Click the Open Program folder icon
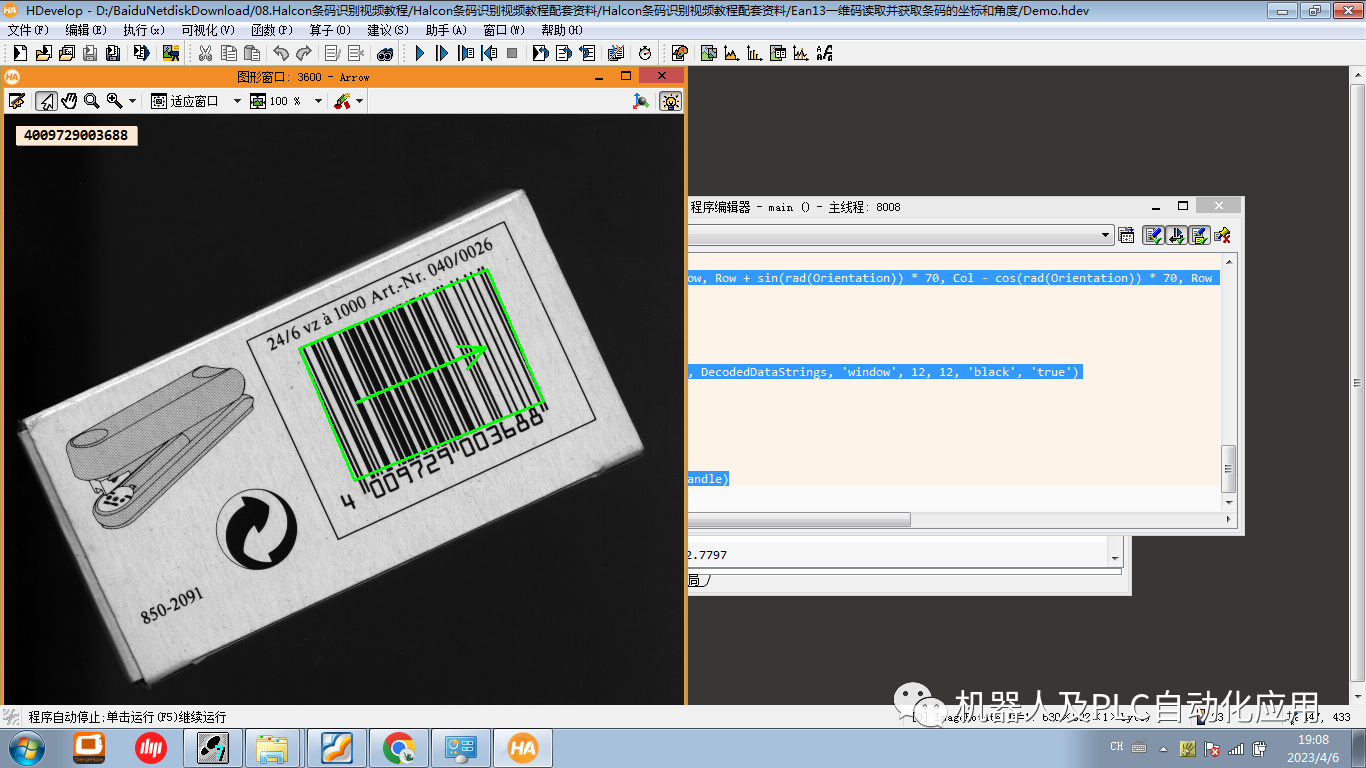Viewport: 1366px width, 768px height. [43, 53]
